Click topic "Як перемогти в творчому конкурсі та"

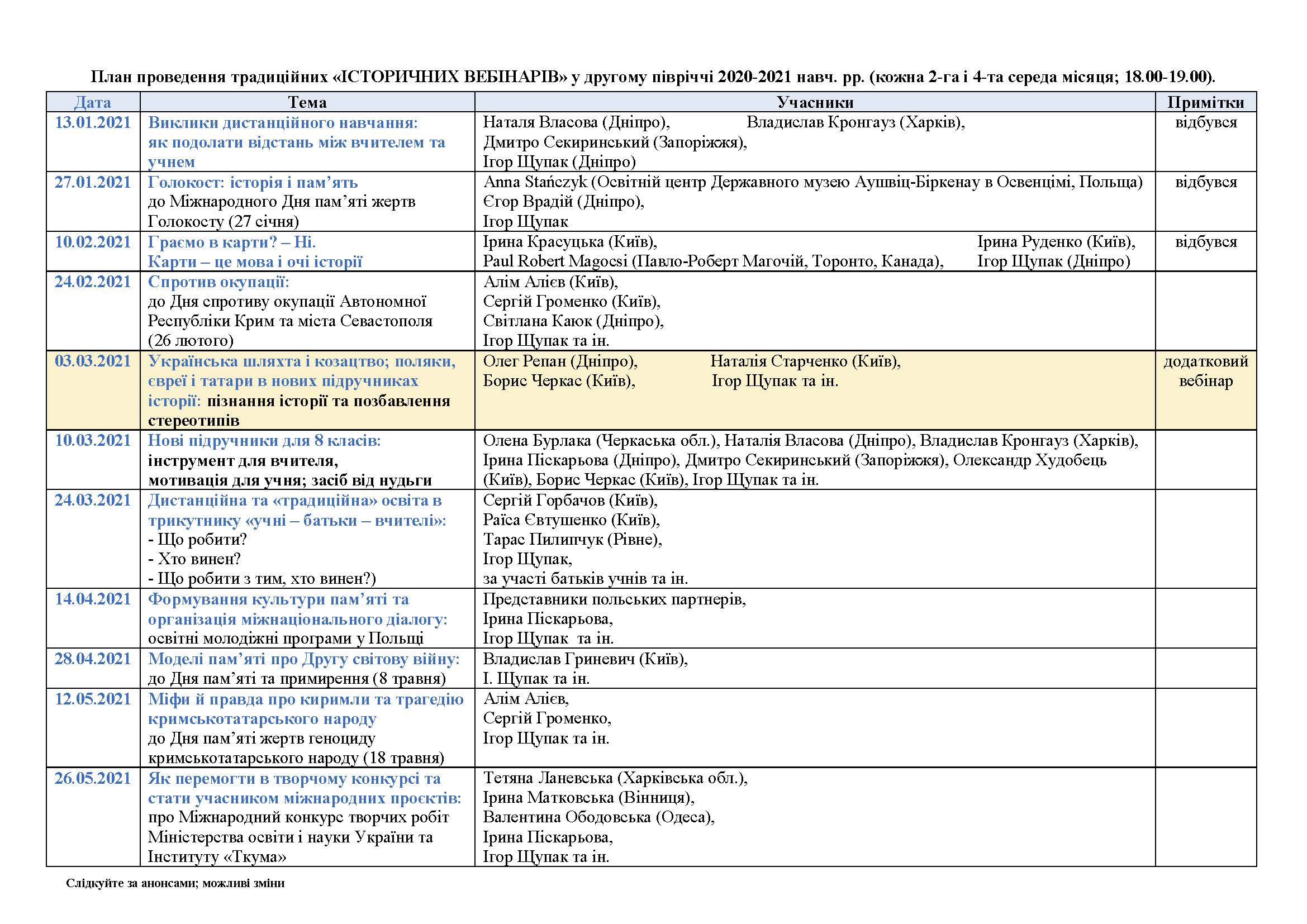(x=294, y=778)
